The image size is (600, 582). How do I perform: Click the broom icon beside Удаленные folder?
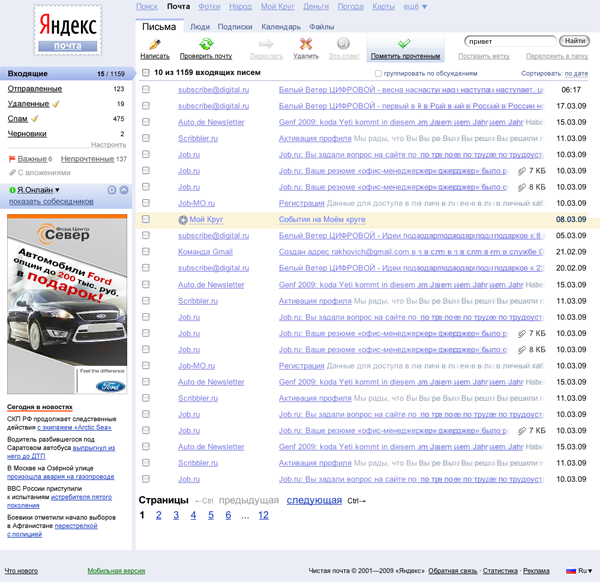(55, 104)
